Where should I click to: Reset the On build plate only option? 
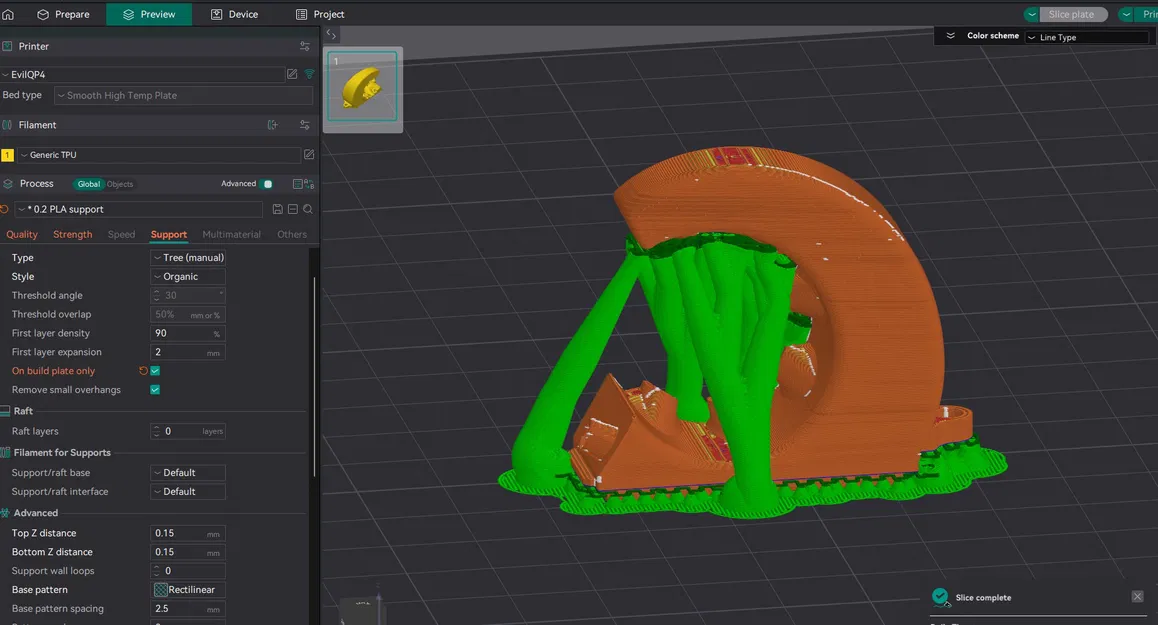pos(143,371)
